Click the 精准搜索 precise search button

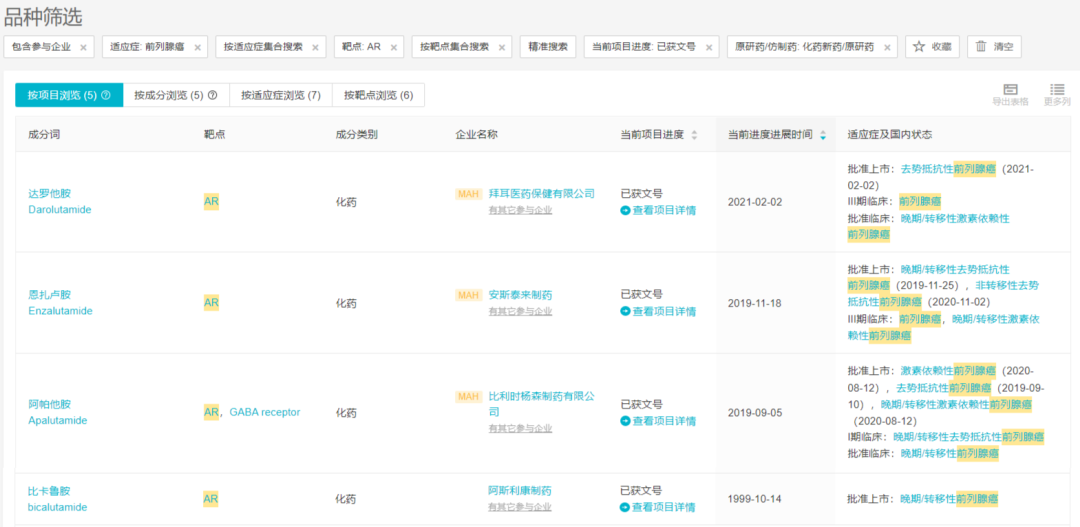point(547,47)
